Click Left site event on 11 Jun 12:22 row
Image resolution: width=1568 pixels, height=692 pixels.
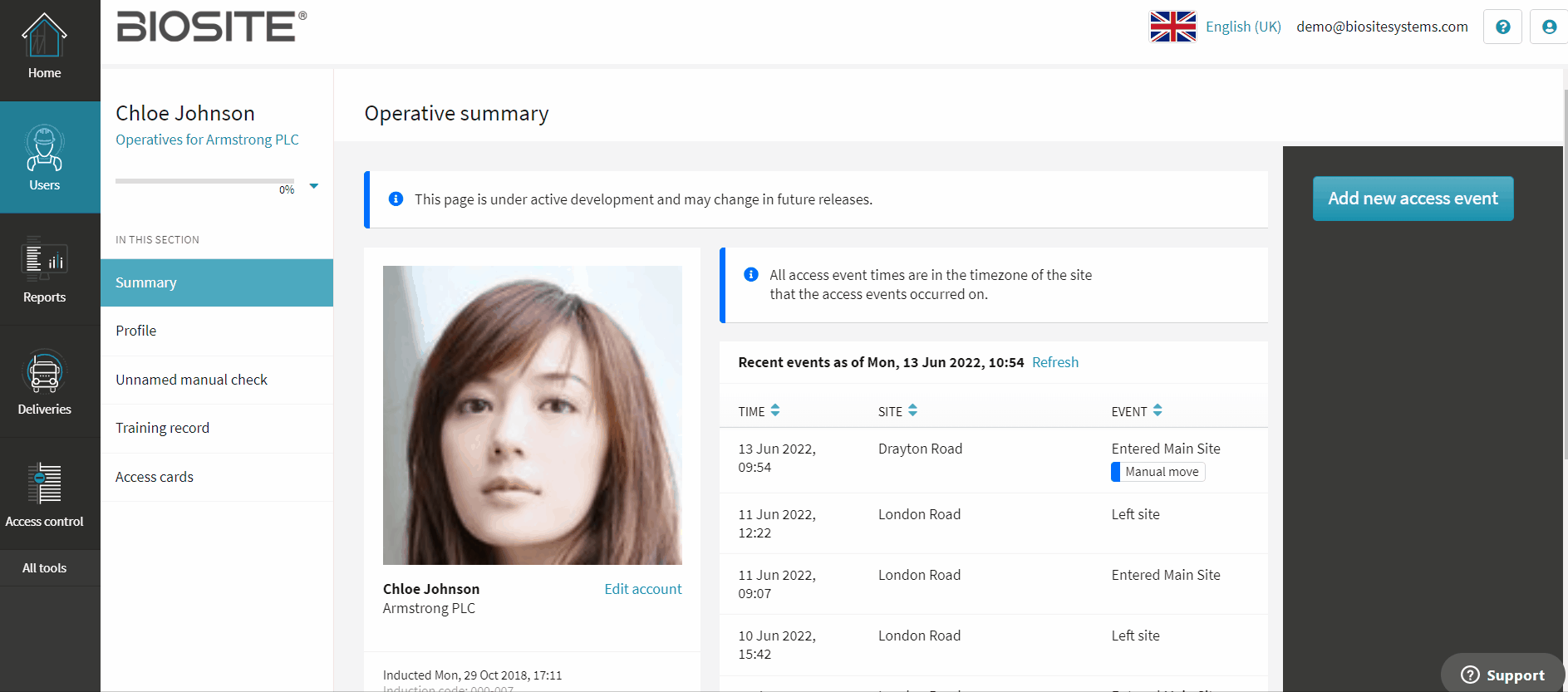pyautogui.click(x=1135, y=514)
